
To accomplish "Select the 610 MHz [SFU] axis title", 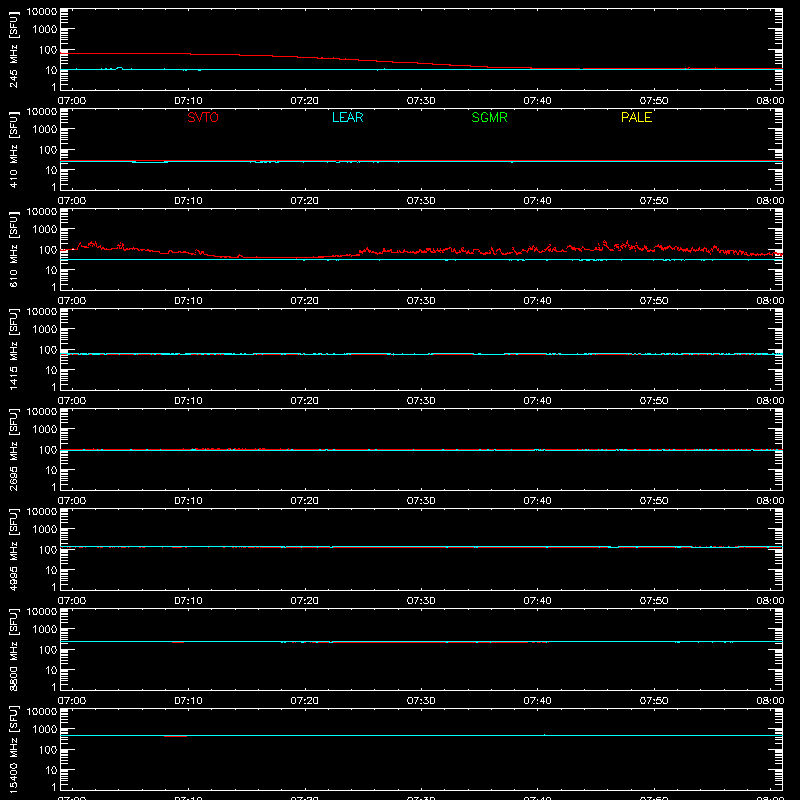I will click(x=13, y=250).
